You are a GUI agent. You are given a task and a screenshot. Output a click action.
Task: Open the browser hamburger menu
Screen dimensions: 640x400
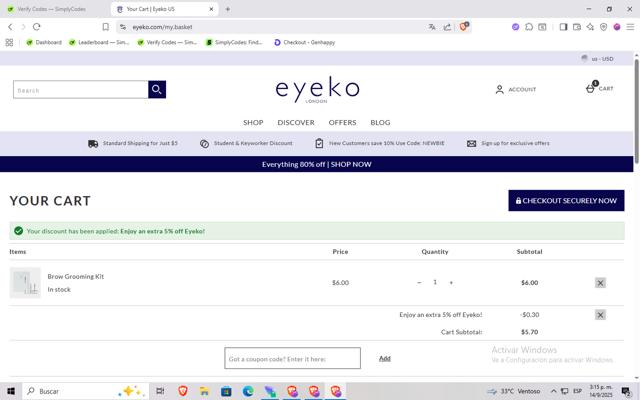[630, 27]
